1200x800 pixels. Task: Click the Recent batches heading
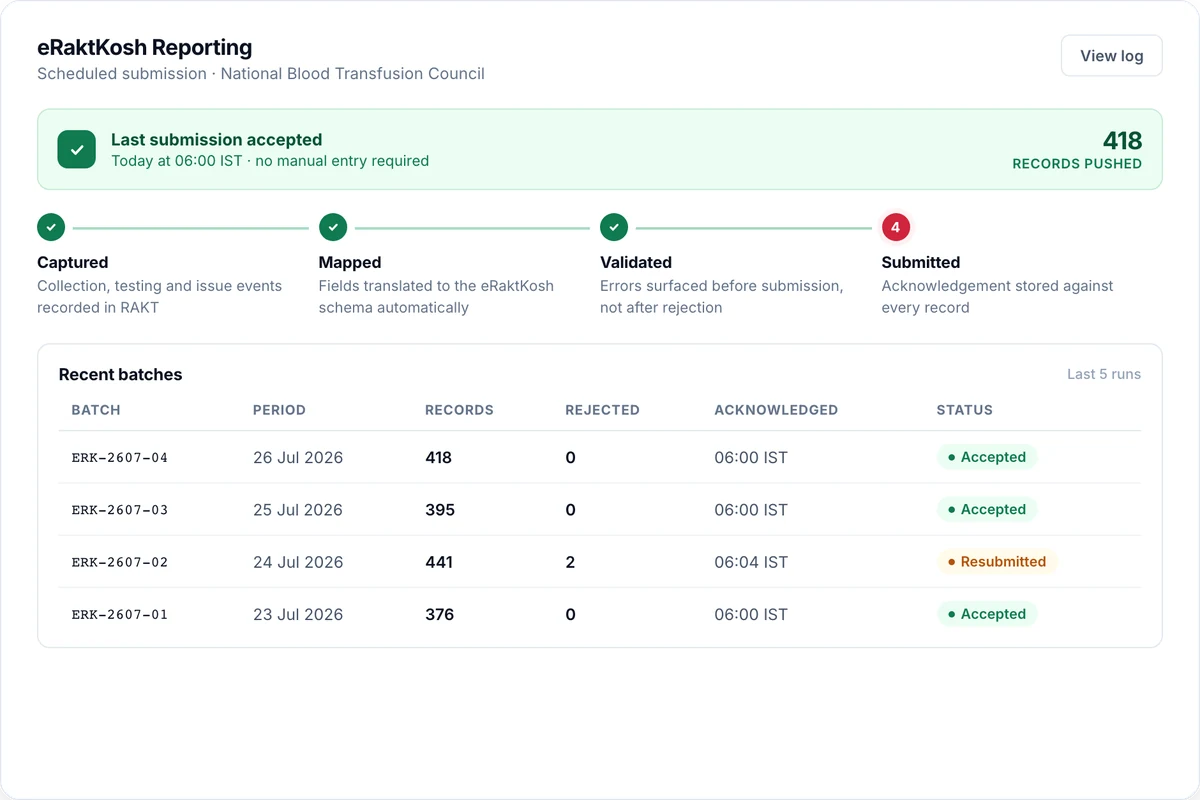point(120,375)
